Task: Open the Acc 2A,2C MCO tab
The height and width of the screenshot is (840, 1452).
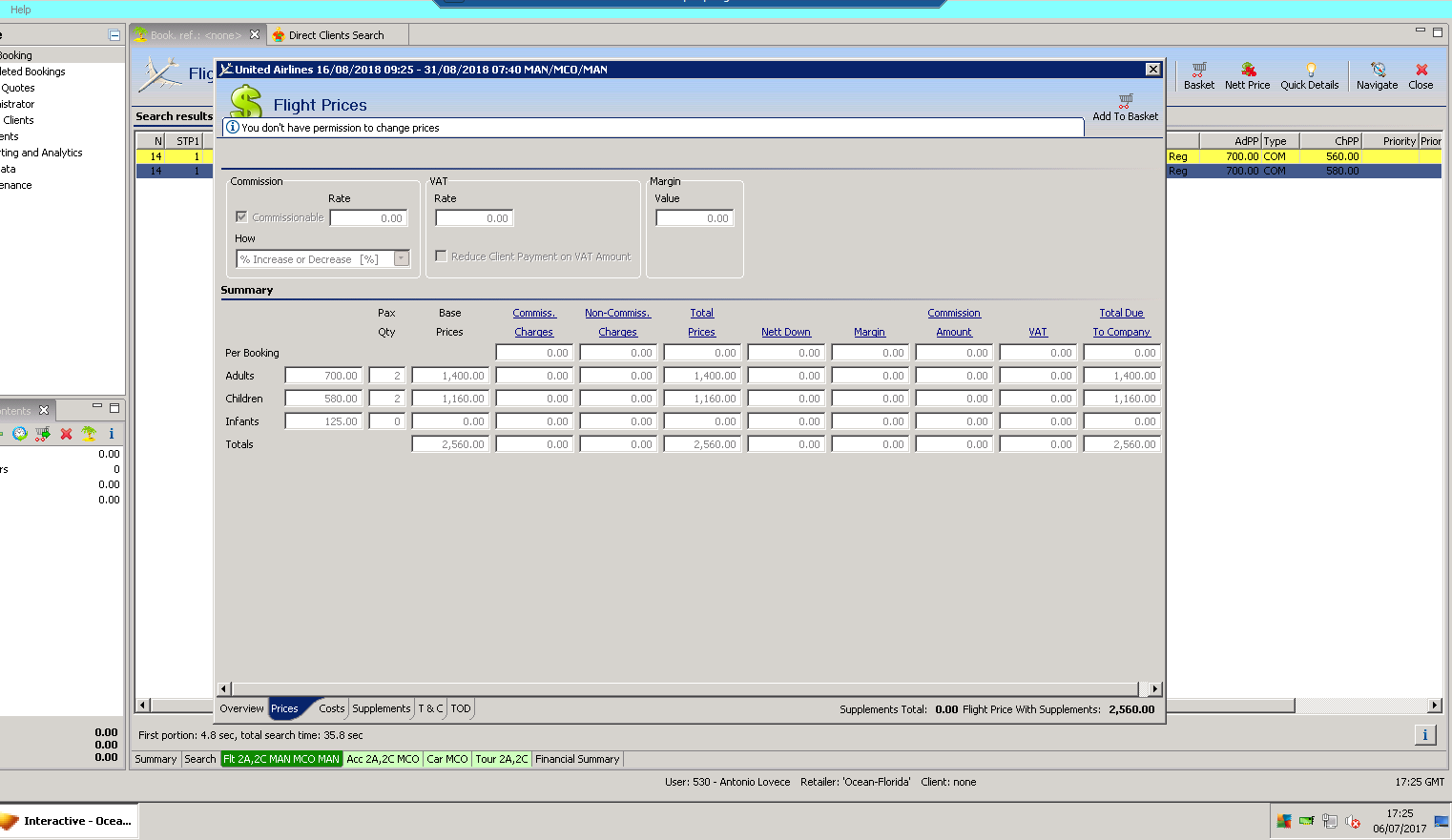Action: (383, 759)
